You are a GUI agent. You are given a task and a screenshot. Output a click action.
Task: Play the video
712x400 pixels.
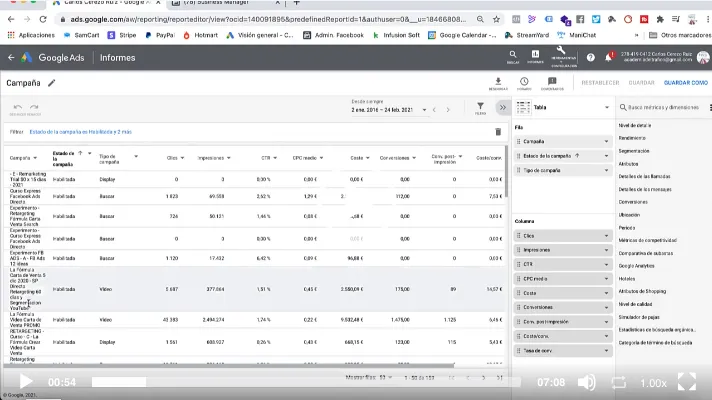point(26,382)
